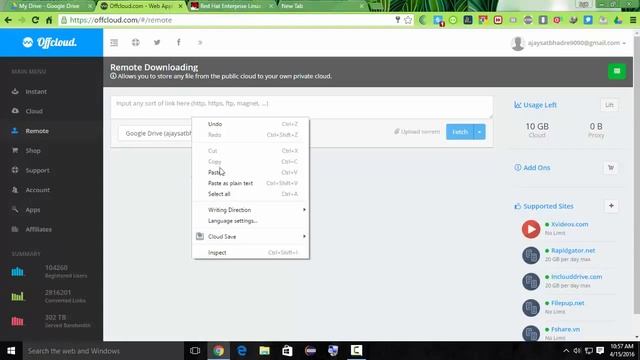Open Language settings in context menu

tap(251, 221)
